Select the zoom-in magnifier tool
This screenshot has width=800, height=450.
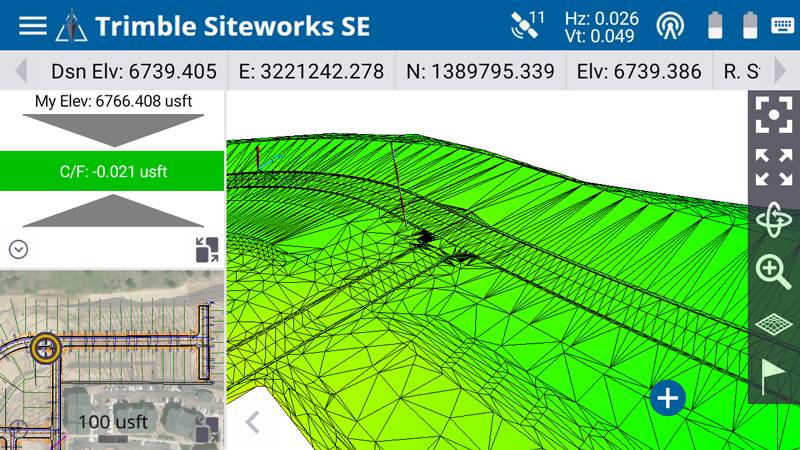773,272
